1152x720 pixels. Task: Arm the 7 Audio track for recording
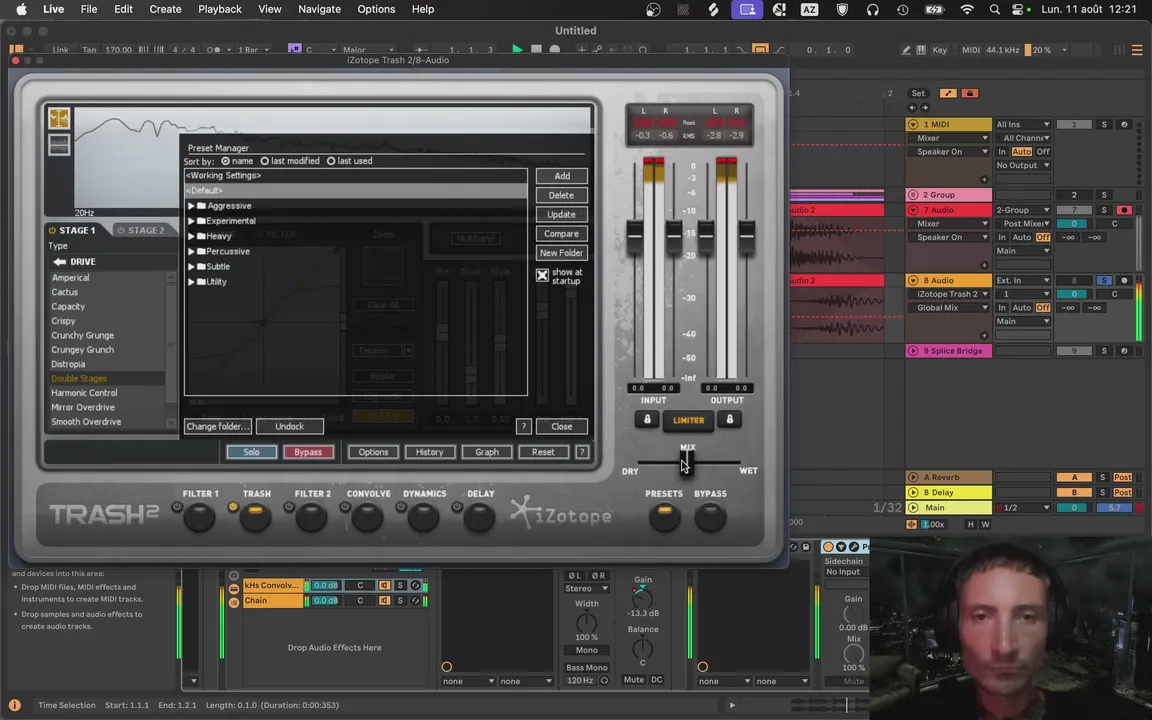pyautogui.click(x=1123, y=210)
